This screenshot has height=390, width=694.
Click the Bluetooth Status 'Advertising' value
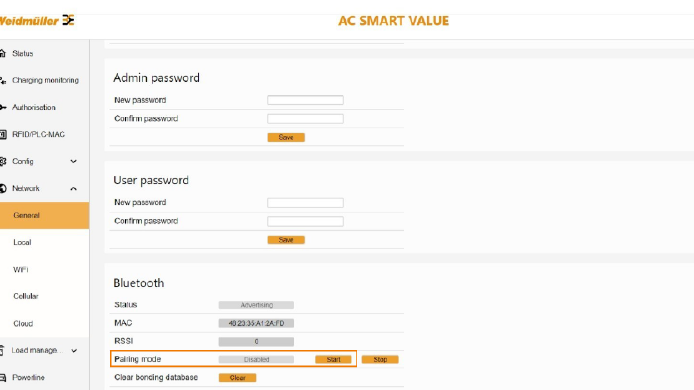point(256,305)
